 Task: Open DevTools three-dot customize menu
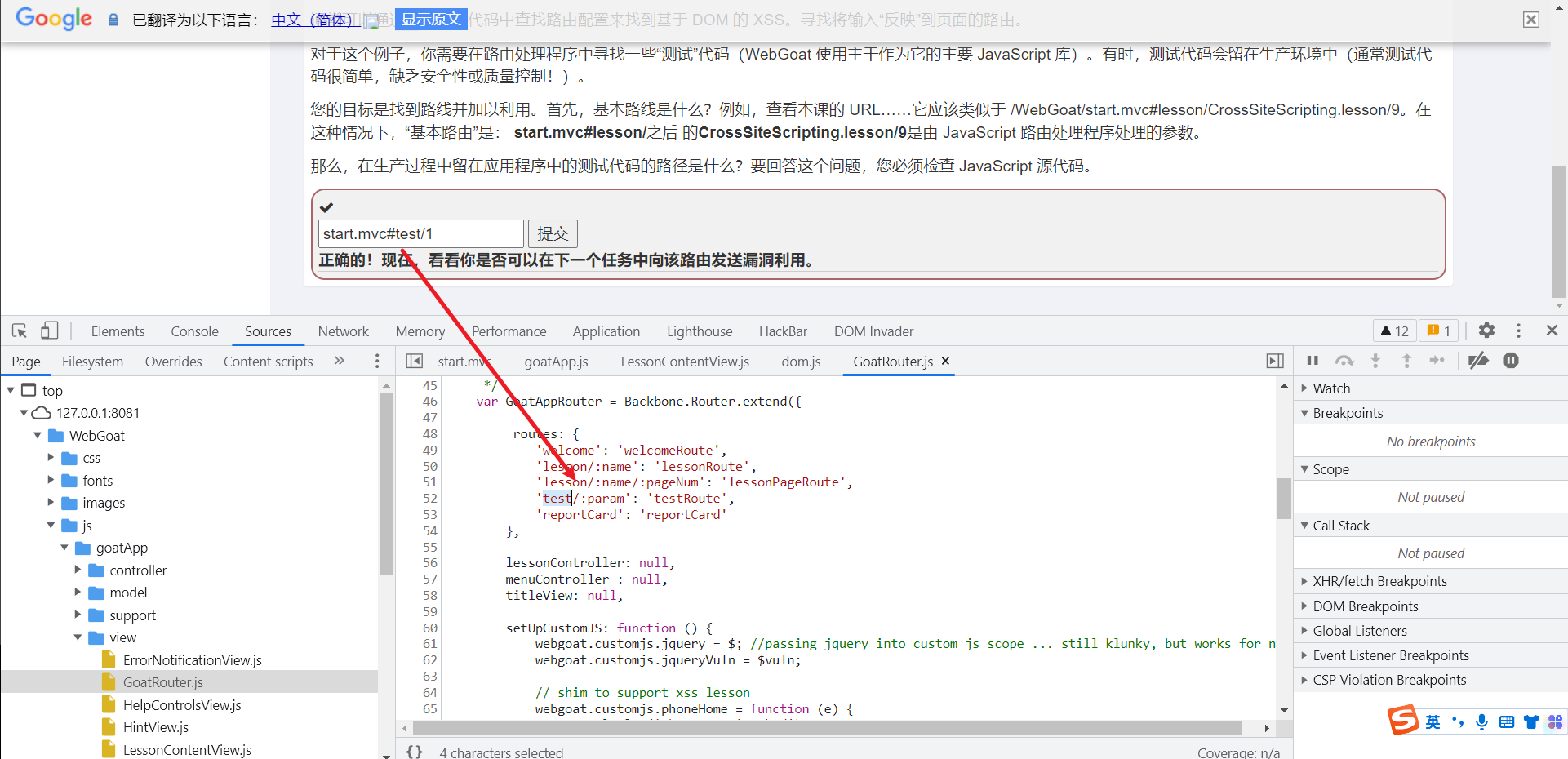point(1518,331)
